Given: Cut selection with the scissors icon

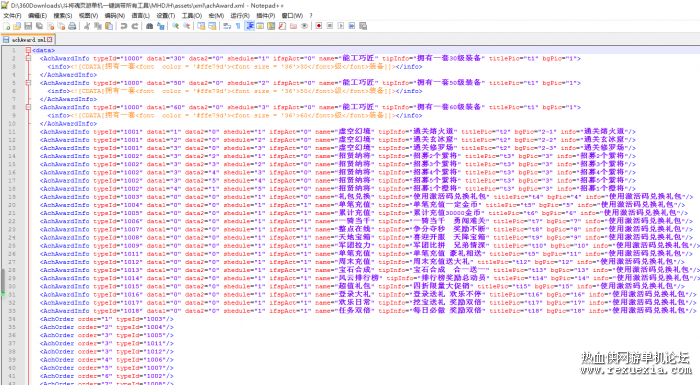Looking at the screenshot, I should click(87, 26).
